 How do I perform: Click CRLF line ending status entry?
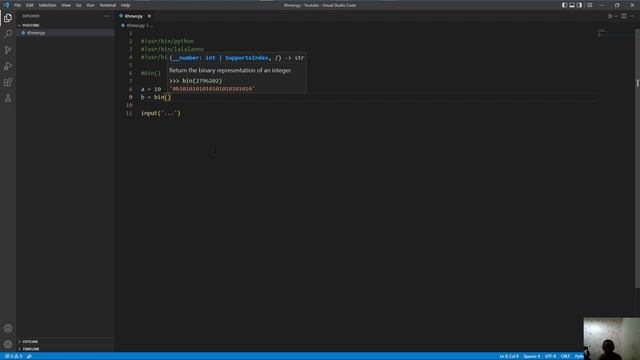pos(565,356)
